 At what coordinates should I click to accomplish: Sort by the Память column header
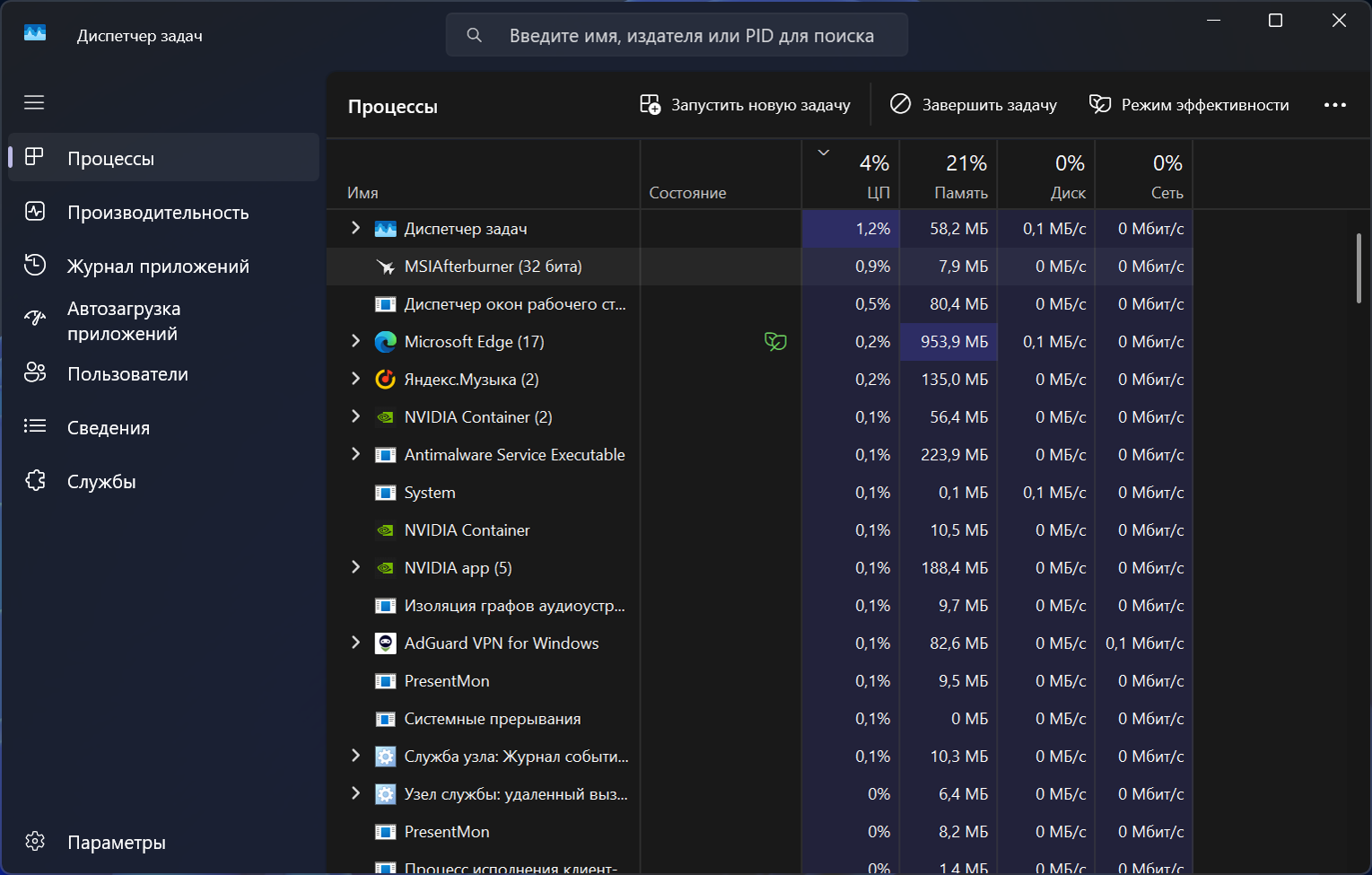pyautogui.click(x=948, y=174)
